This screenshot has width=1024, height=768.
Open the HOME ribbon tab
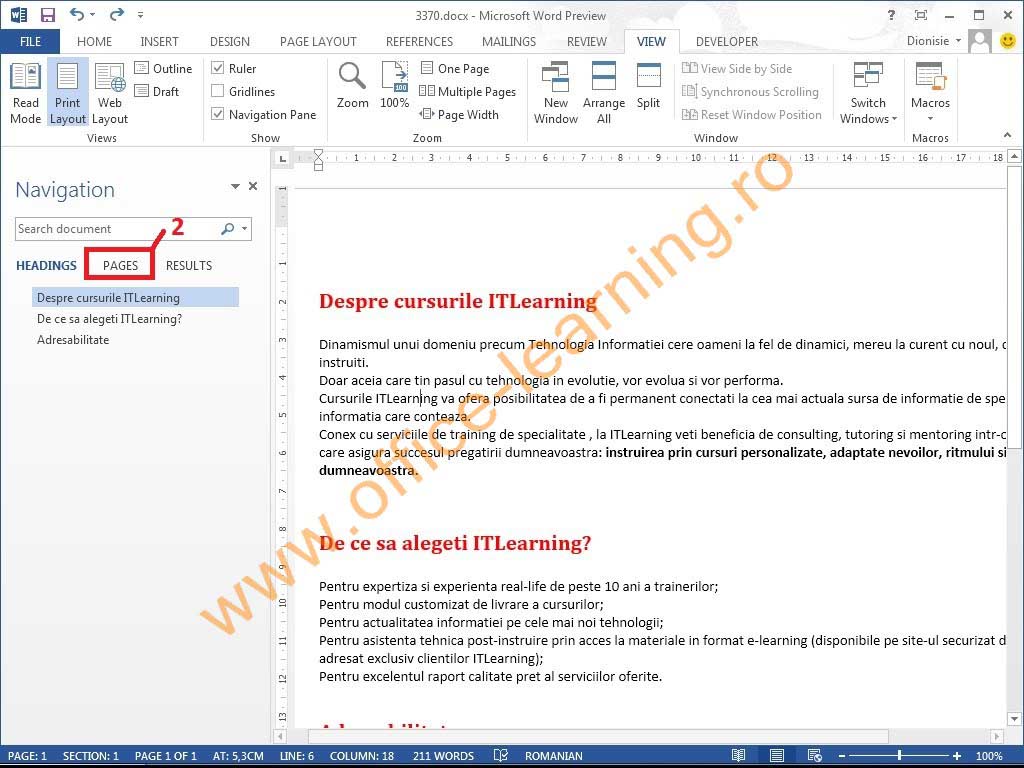[95, 41]
